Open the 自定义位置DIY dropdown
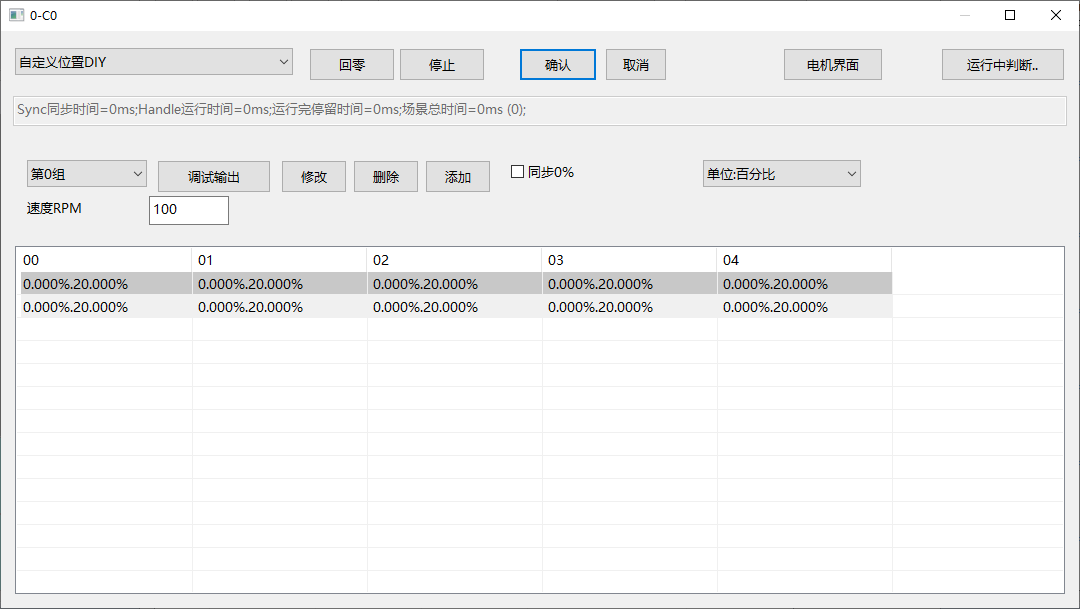This screenshot has width=1080, height=609. click(x=154, y=62)
